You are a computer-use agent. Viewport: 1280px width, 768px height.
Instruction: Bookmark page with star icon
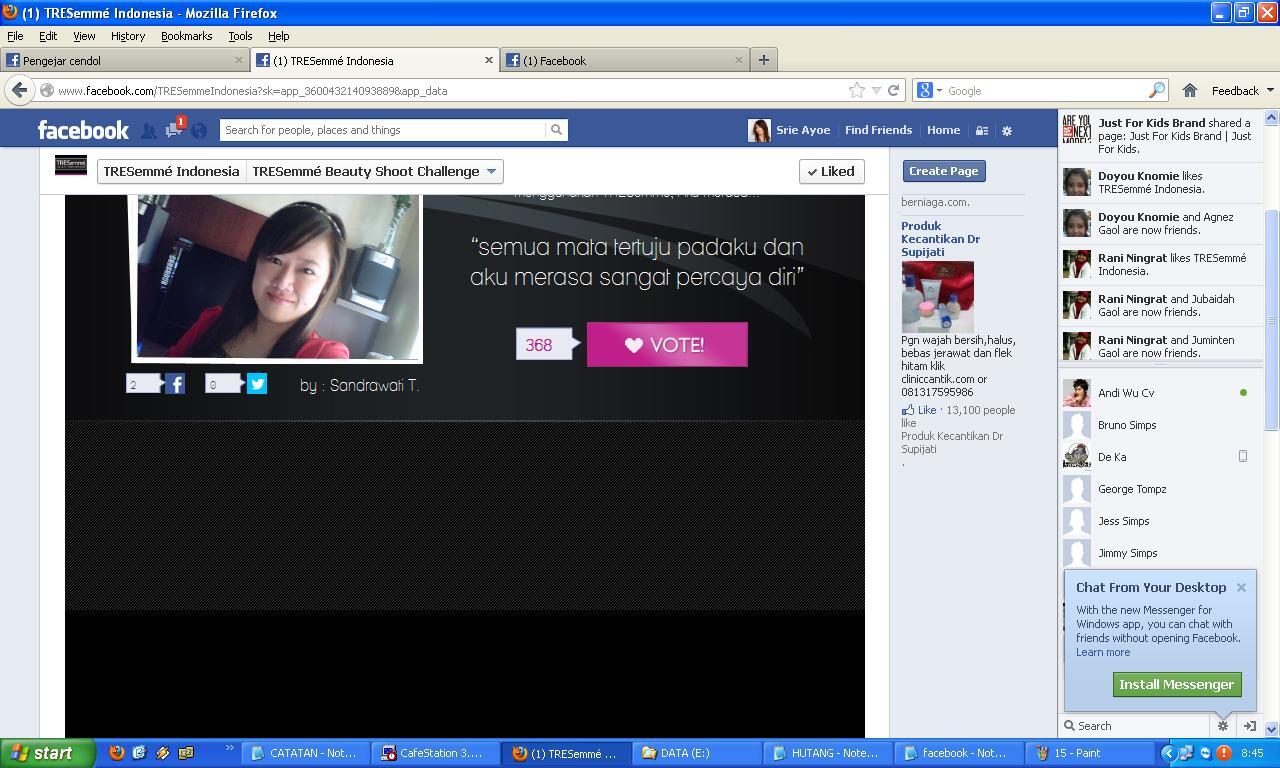tap(857, 90)
